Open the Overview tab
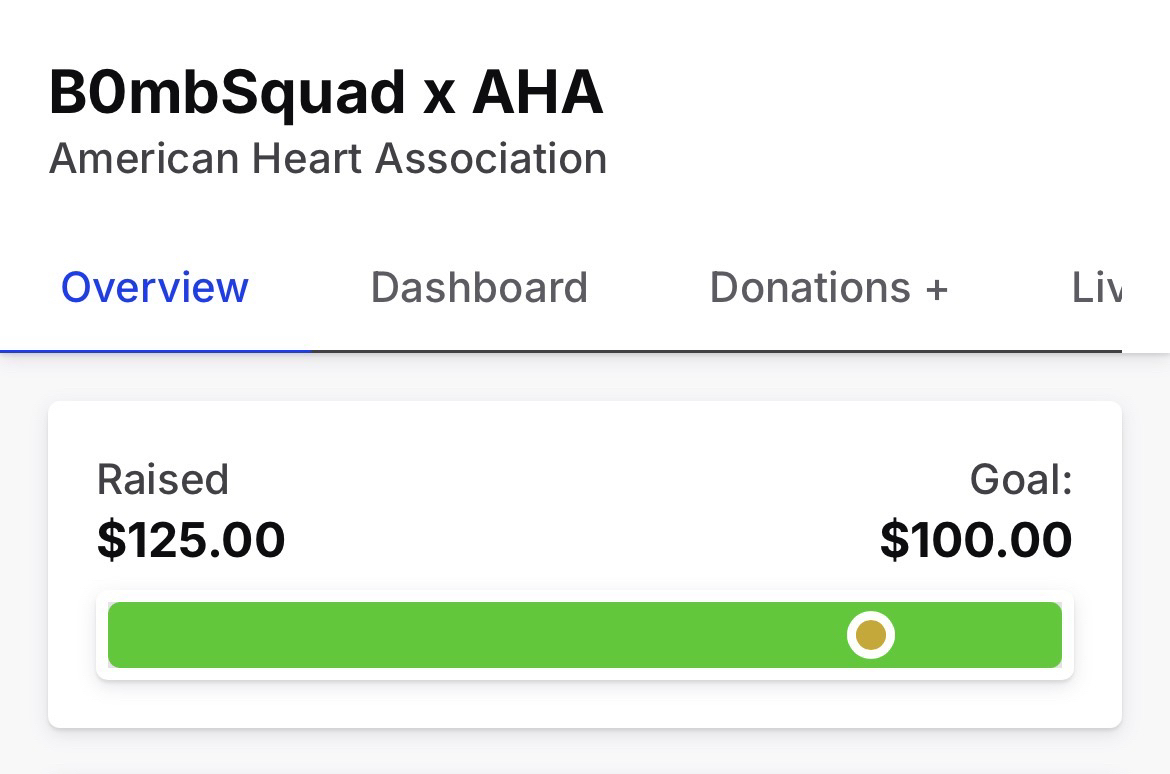The height and width of the screenshot is (774, 1170). (155, 288)
